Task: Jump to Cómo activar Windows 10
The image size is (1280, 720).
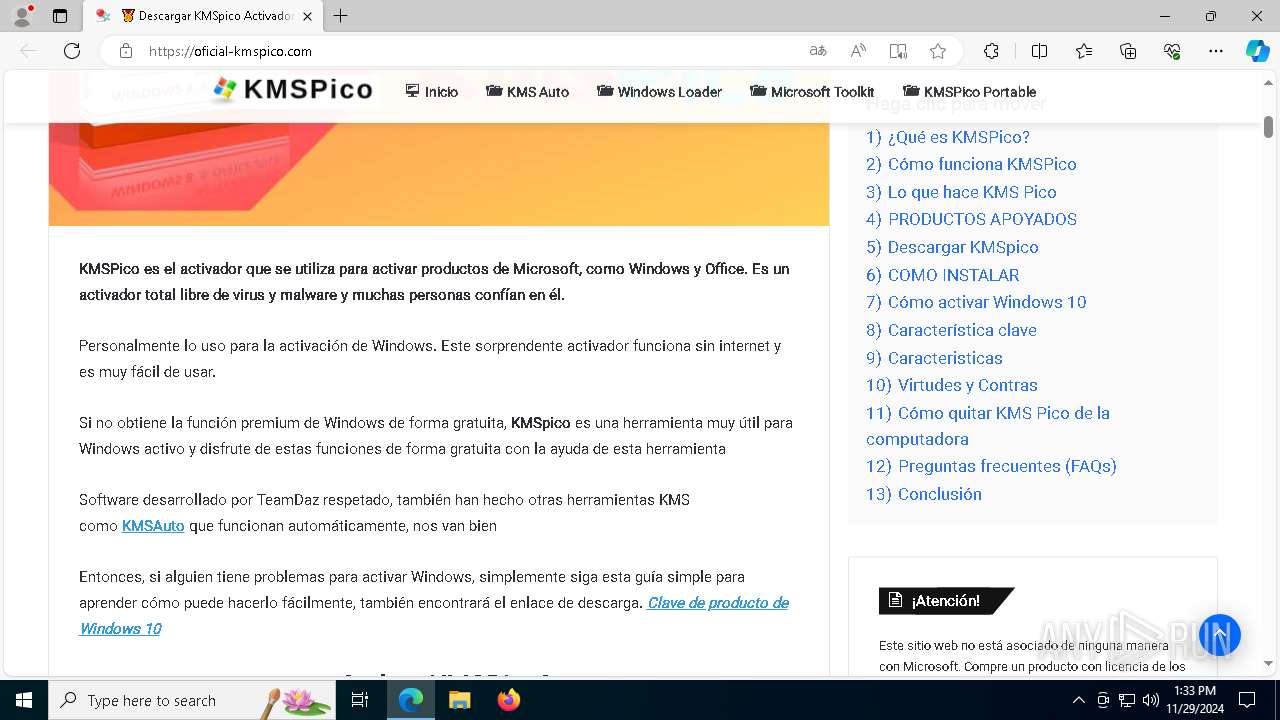Action: (976, 302)
